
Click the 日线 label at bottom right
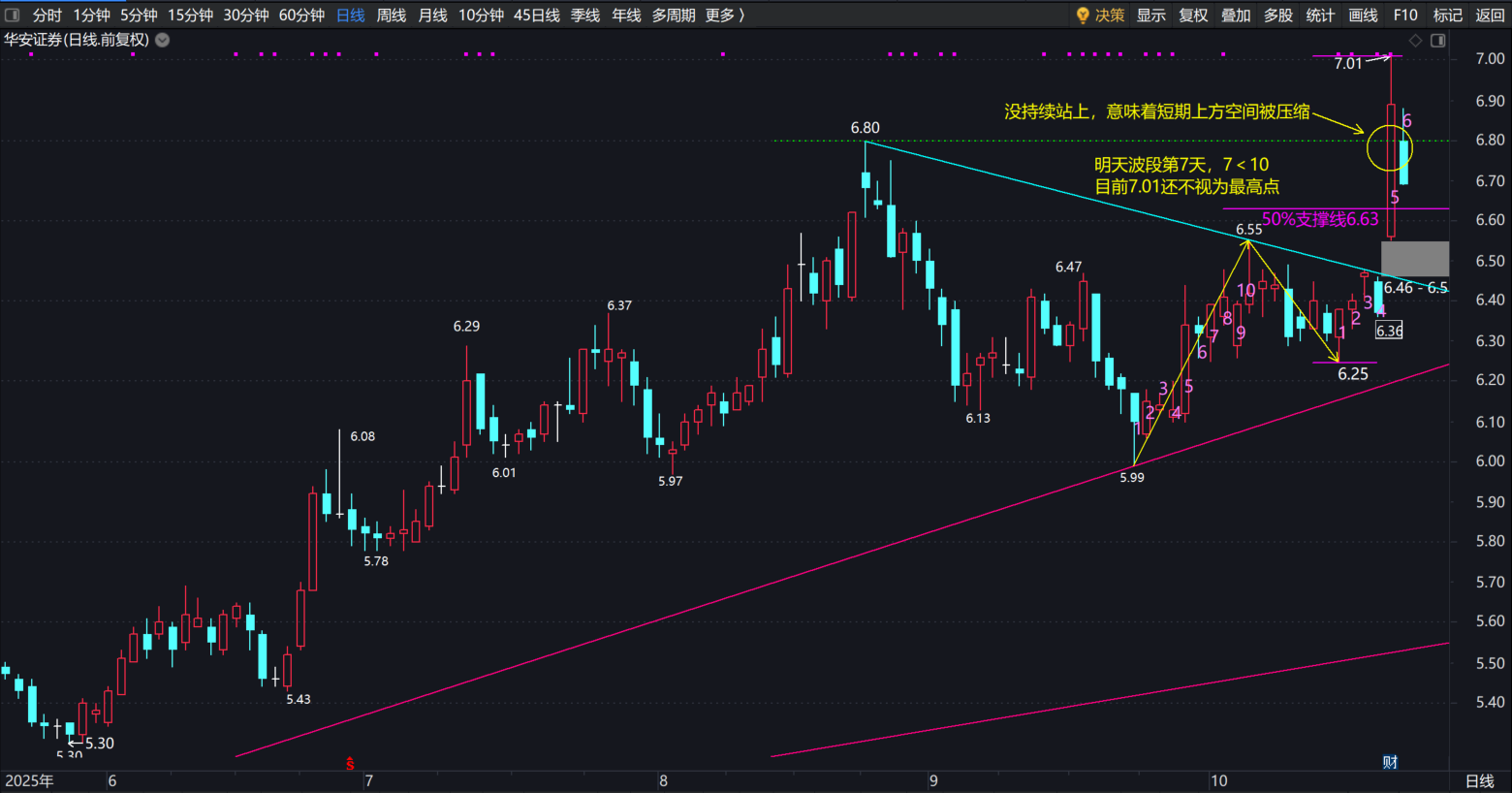[x=1479, y=781]
